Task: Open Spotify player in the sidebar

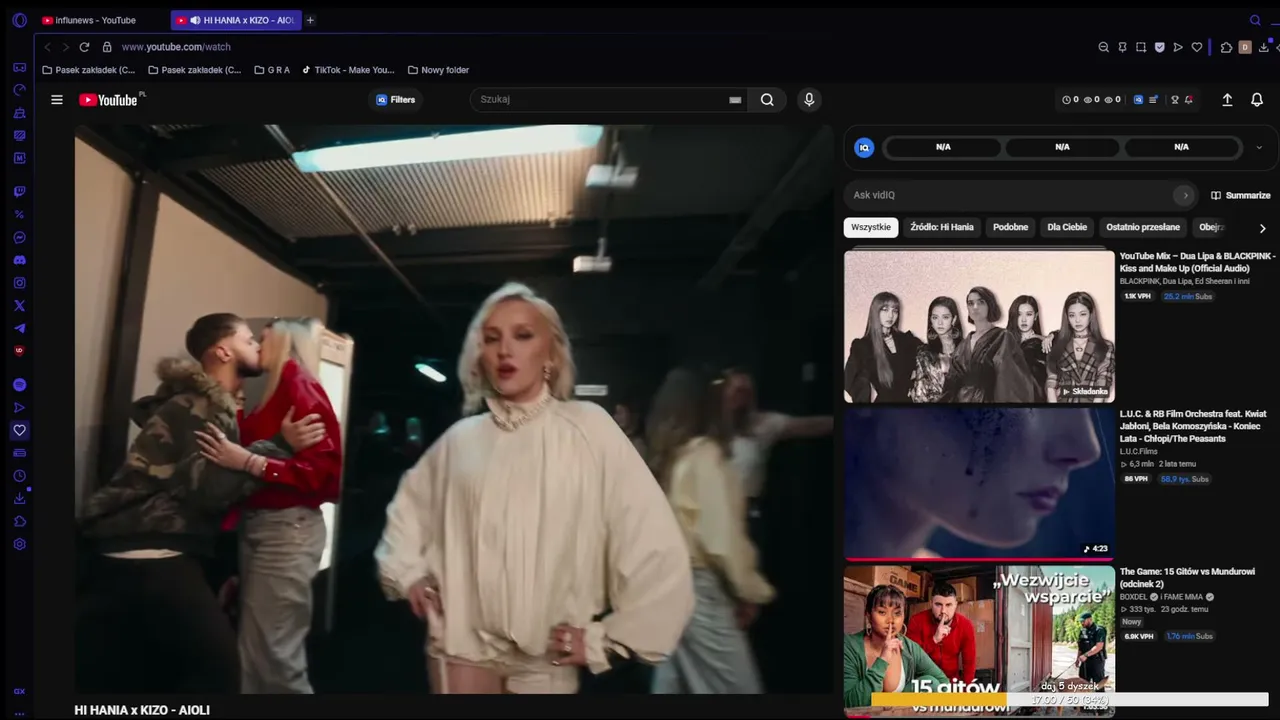Action: coord(19,385)
